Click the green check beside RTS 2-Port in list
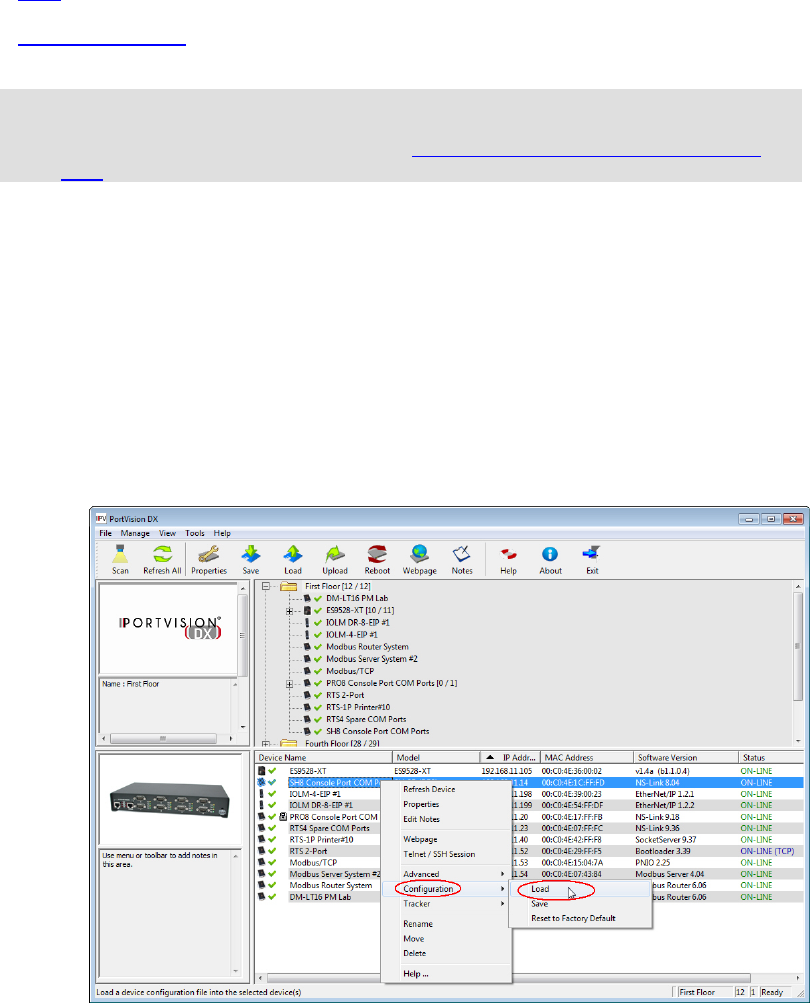Viewport: 810px width, 1003px height. tap(273, 851)
